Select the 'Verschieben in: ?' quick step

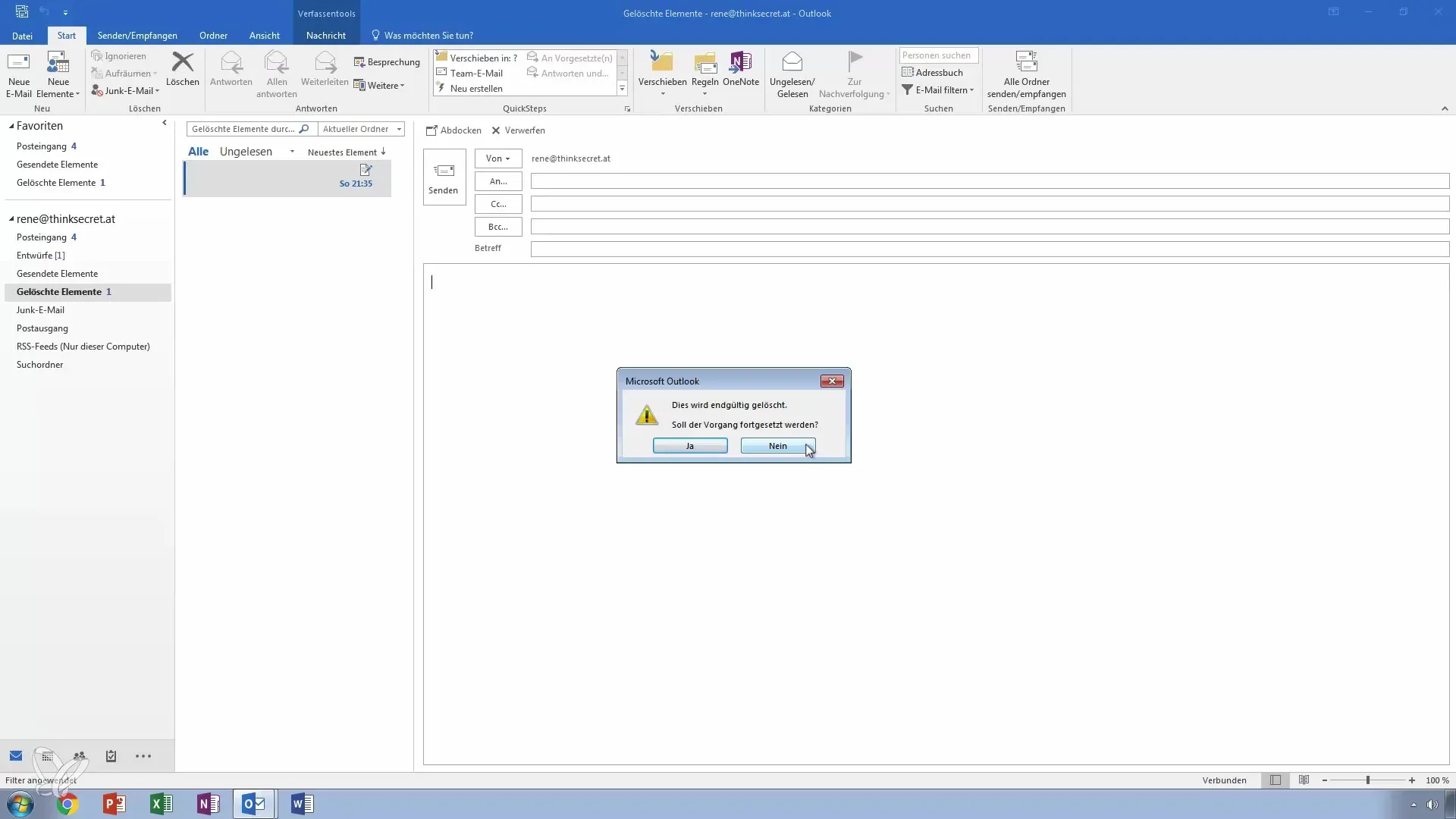[x=477, y=58]
